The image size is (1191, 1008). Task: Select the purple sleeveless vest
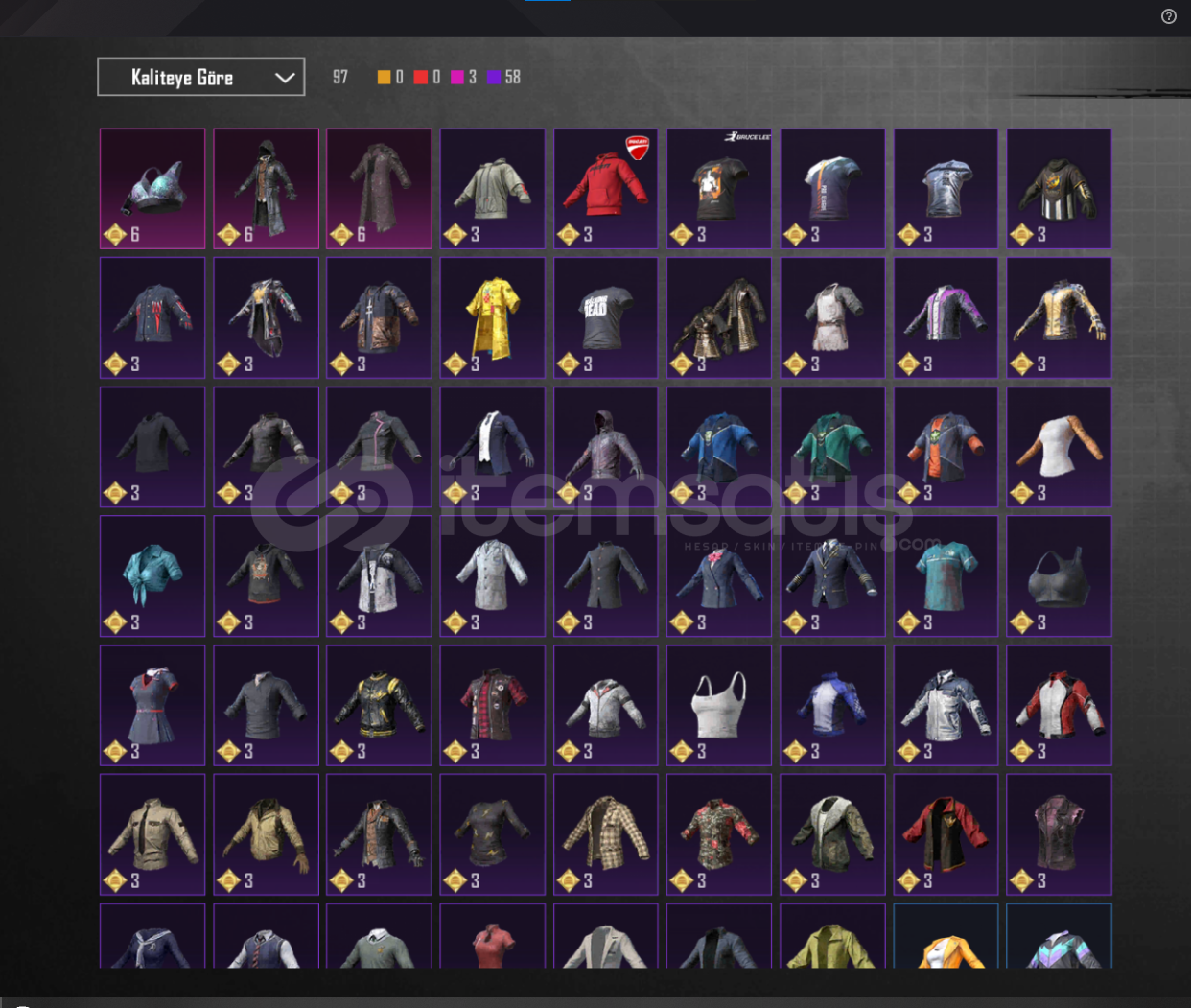point(1059,835)
